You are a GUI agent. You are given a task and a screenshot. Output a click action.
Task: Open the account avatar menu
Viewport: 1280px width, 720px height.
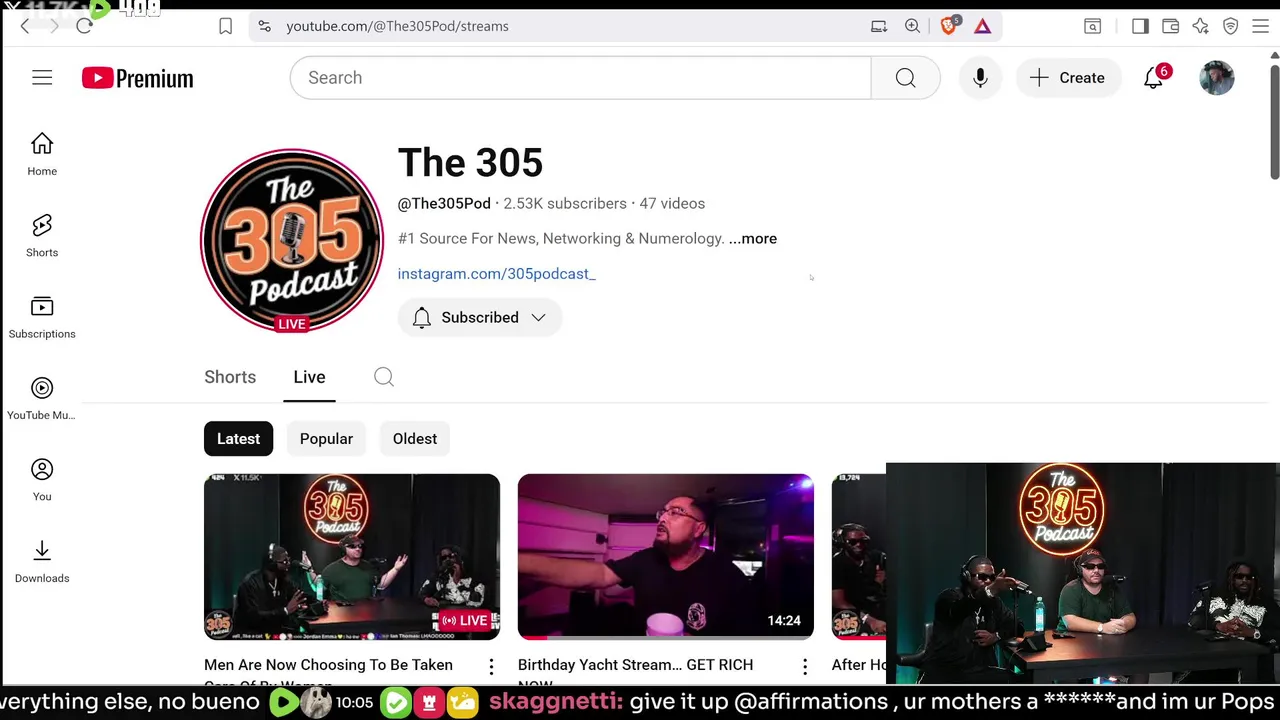(1217, 78)
